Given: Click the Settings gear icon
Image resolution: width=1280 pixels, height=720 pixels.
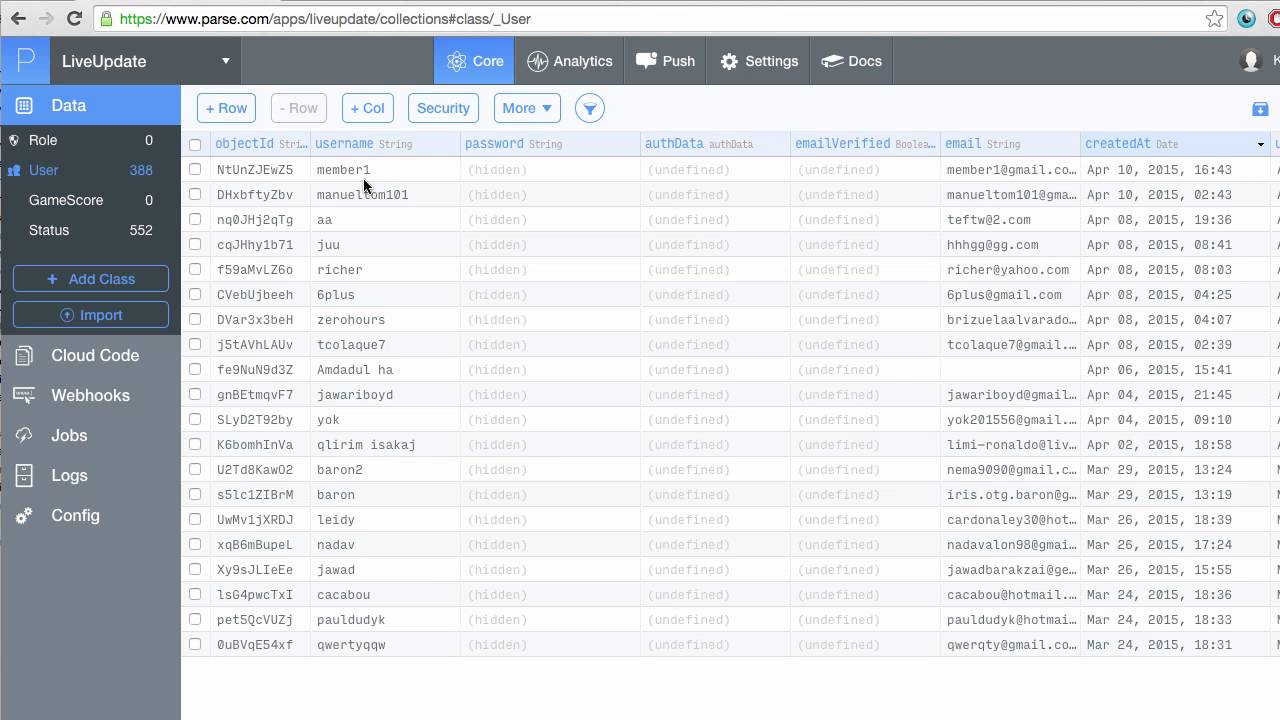Looking at the screenshot, I should point(729,62).
